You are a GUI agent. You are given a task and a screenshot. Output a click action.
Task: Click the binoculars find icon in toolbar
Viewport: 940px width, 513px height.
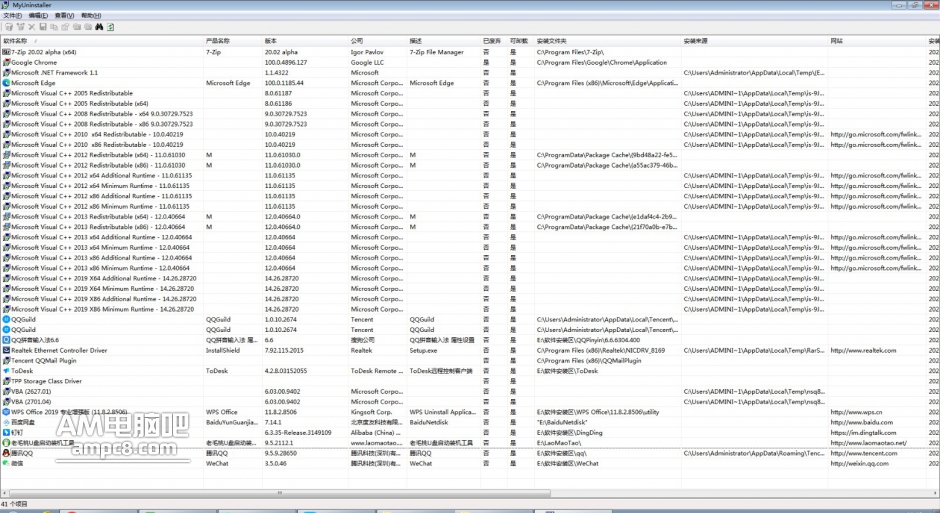100,27
